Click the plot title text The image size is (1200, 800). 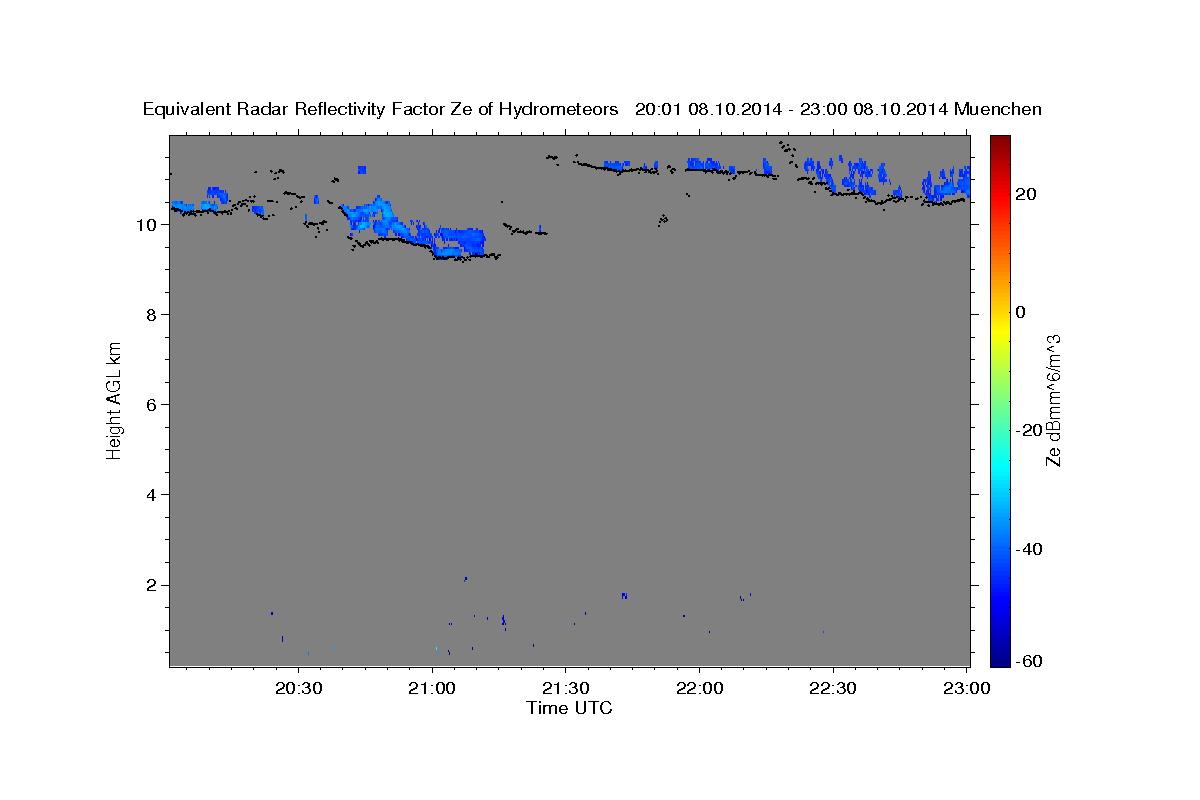click(x=593, y=109)
